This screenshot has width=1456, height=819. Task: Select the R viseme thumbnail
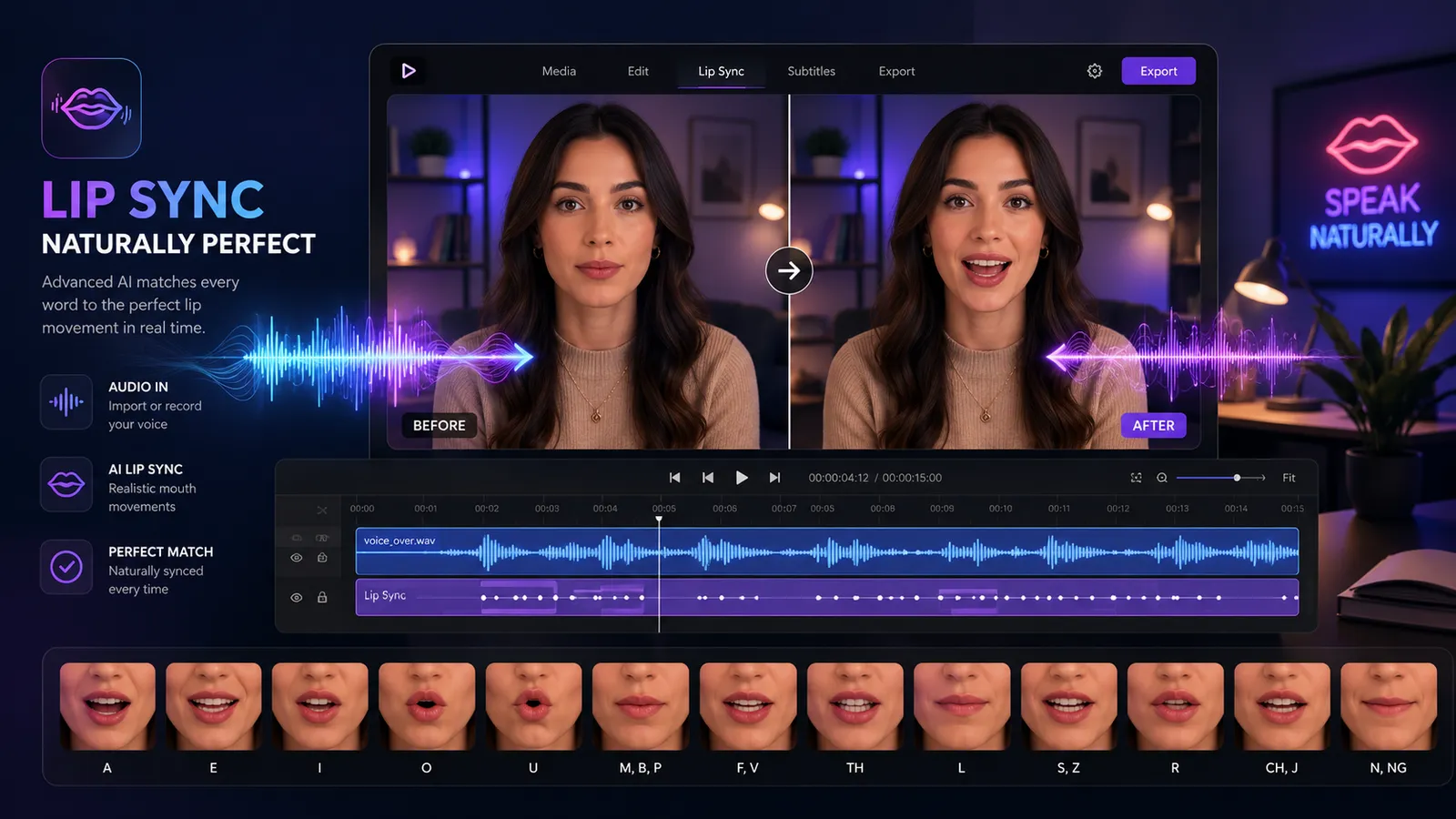pos(1176,706)
